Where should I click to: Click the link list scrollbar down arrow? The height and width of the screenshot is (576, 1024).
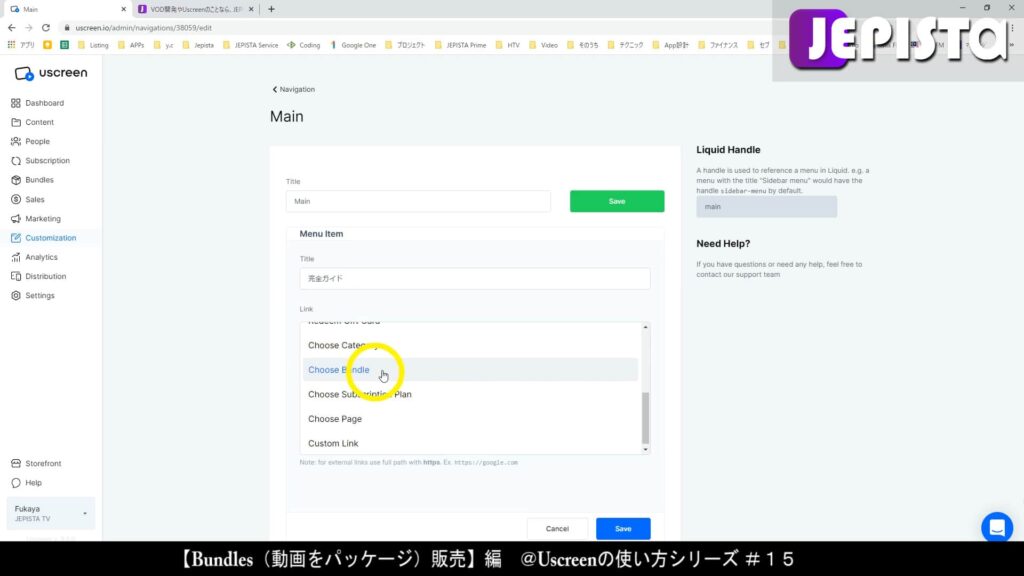[x=645, y=449]
